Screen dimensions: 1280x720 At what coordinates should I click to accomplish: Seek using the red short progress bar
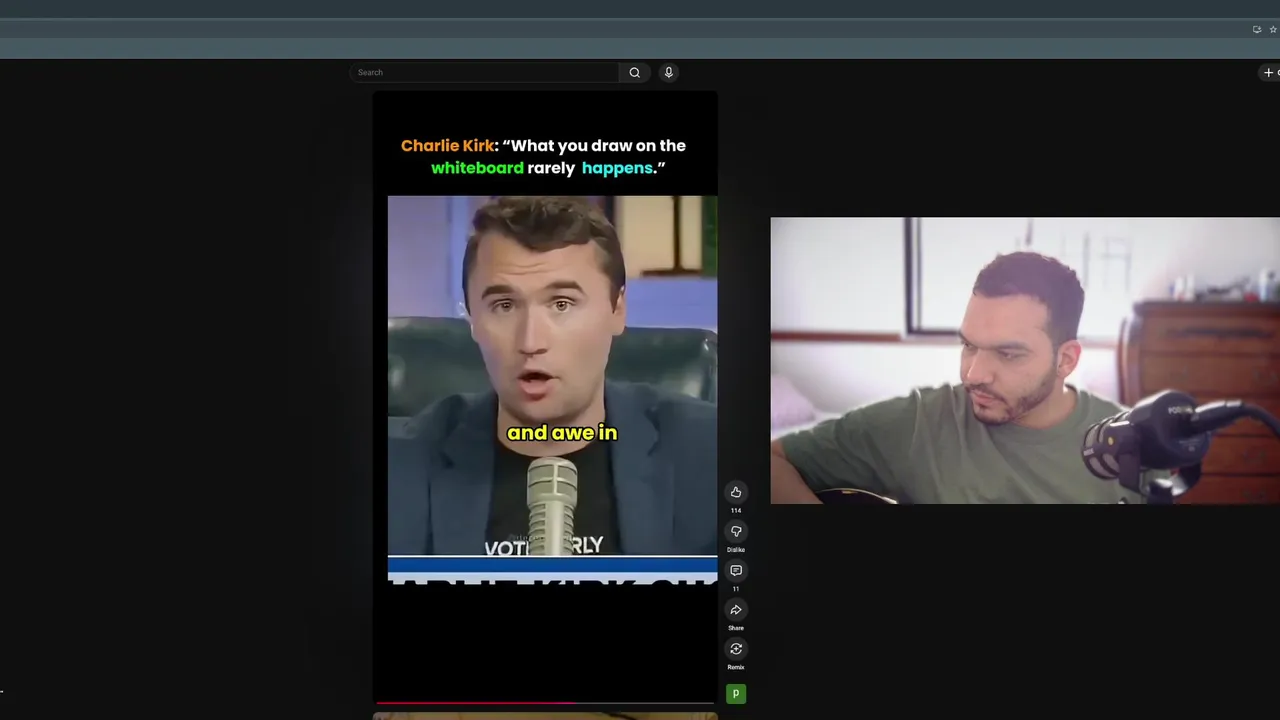point(545,703)
